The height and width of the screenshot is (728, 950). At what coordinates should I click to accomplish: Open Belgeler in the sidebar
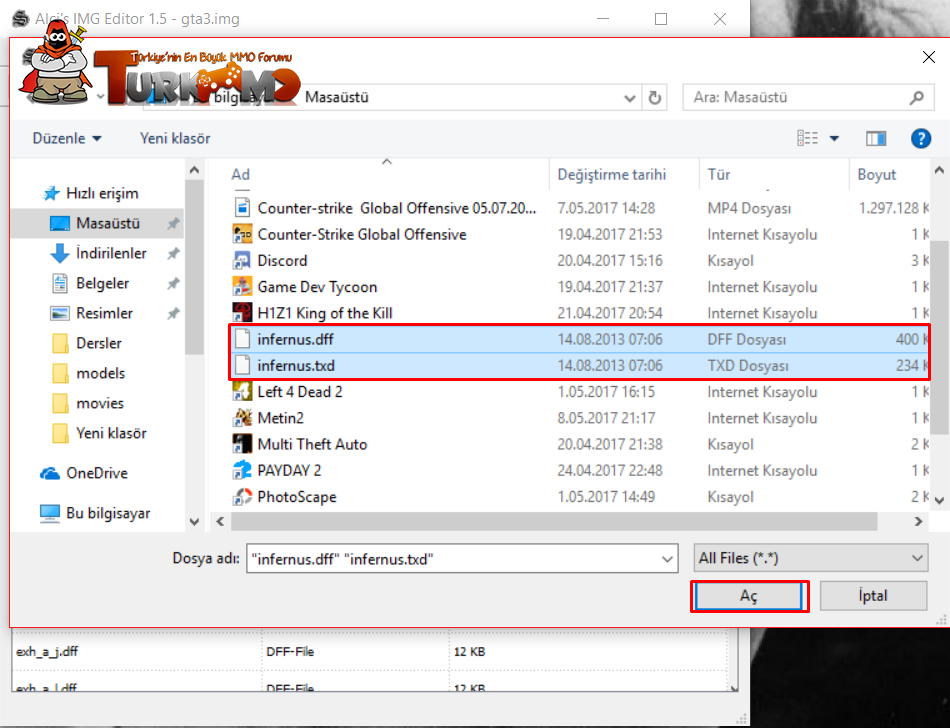[102, 283]
